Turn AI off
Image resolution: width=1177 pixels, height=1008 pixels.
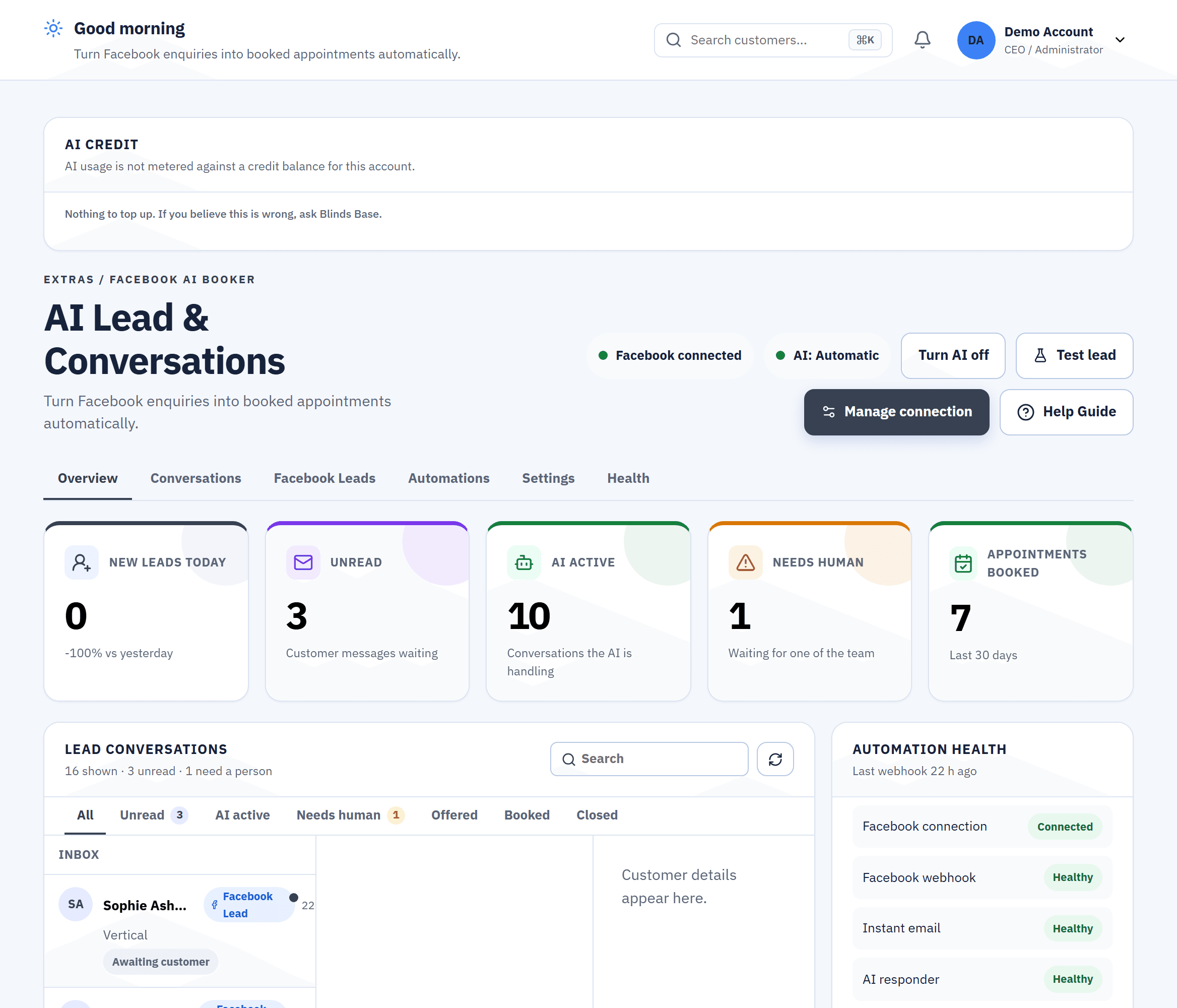953,356
